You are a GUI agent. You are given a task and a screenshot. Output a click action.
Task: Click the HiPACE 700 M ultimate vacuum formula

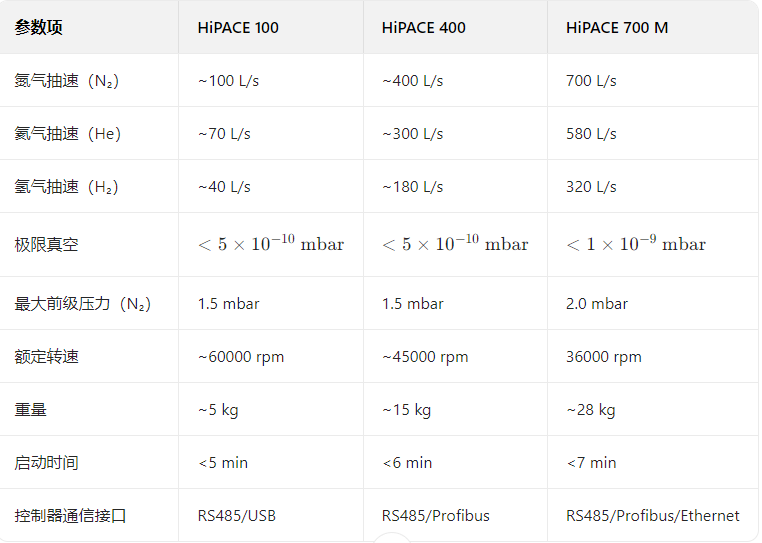pyautogui.click(x=636, y=245)
